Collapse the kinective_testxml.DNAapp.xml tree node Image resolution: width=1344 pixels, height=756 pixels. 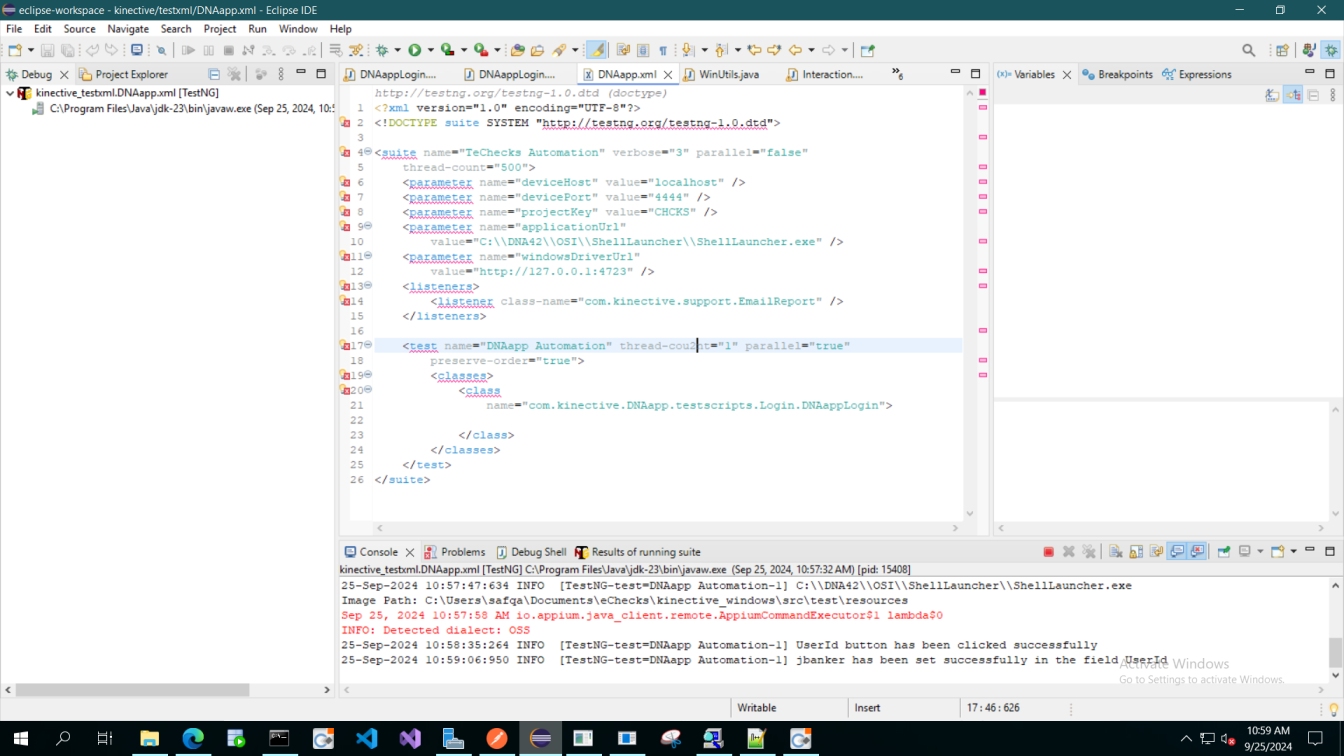10,93
